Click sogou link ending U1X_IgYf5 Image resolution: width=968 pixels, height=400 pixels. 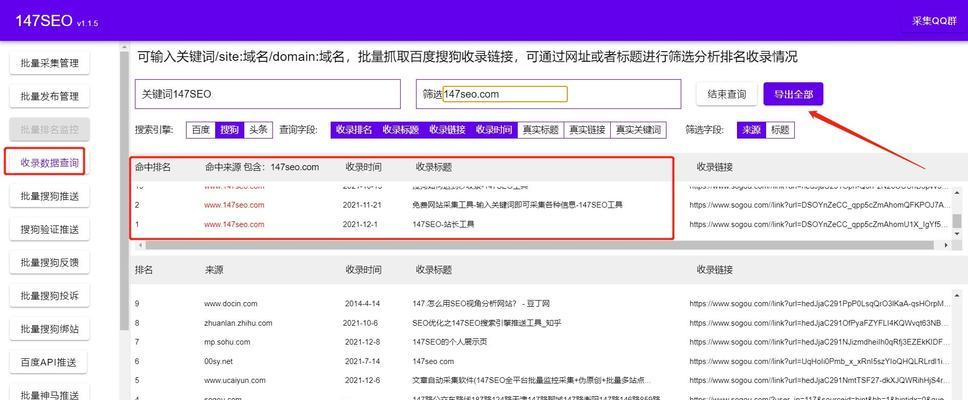coord(818,224)
